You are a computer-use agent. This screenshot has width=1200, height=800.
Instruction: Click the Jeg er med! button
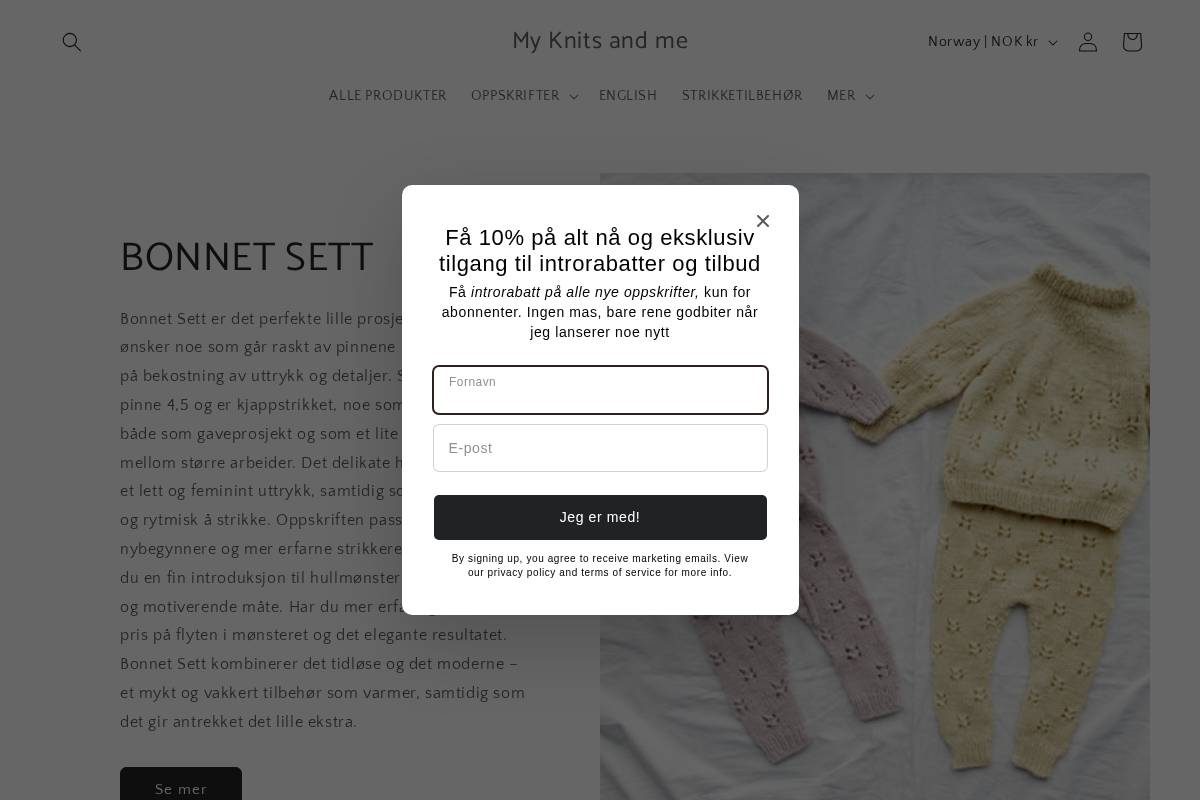point(600,517)
